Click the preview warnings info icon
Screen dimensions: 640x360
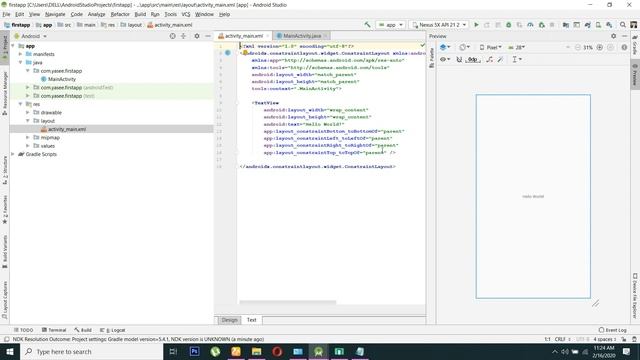pos(624,47)
